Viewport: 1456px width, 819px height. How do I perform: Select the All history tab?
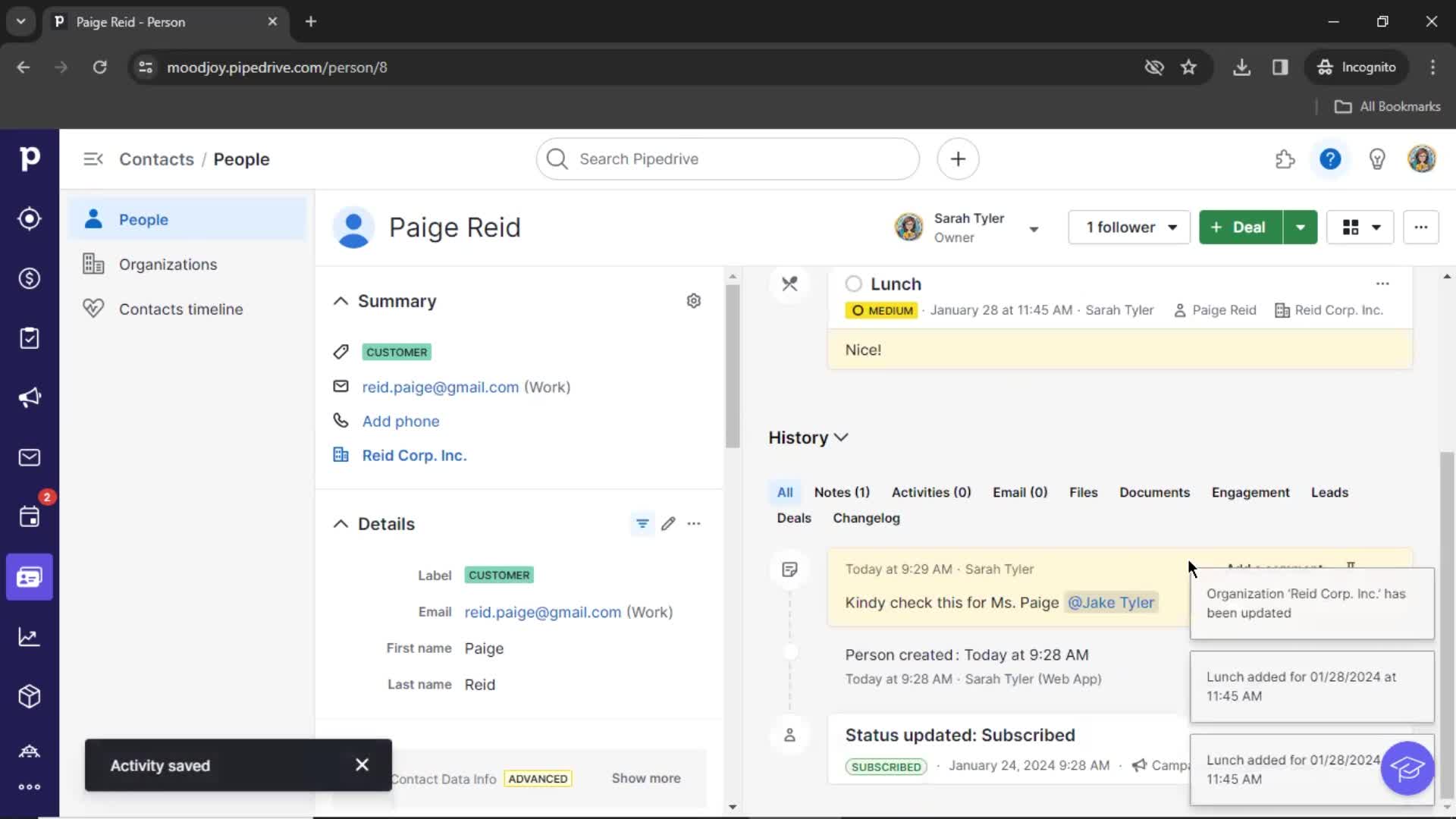(x=785, y=492)
